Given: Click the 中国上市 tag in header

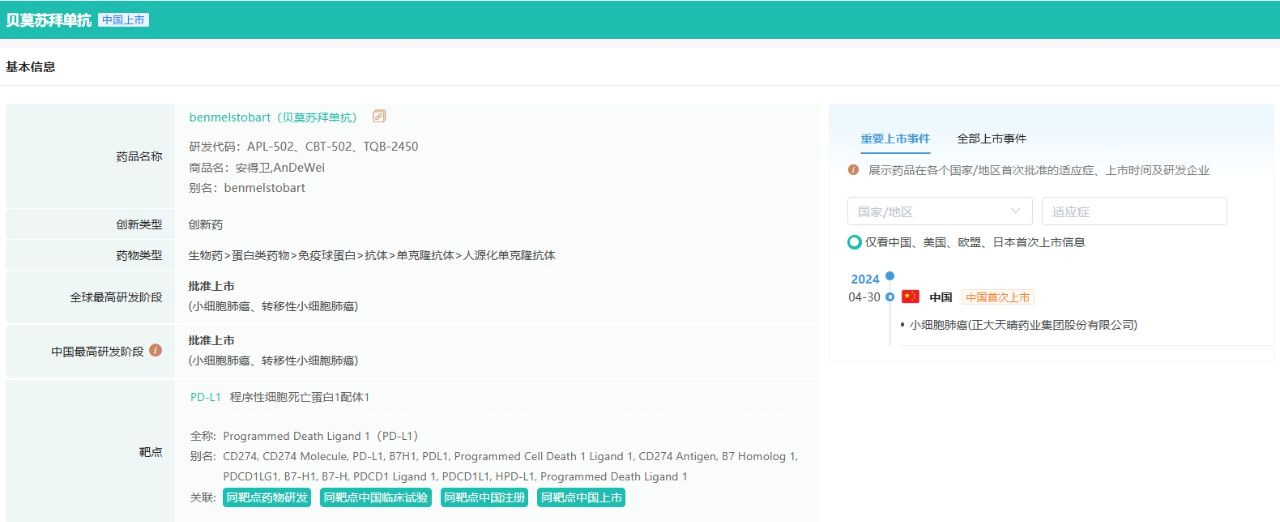Looking at the screenshot, I should [124, 20].
